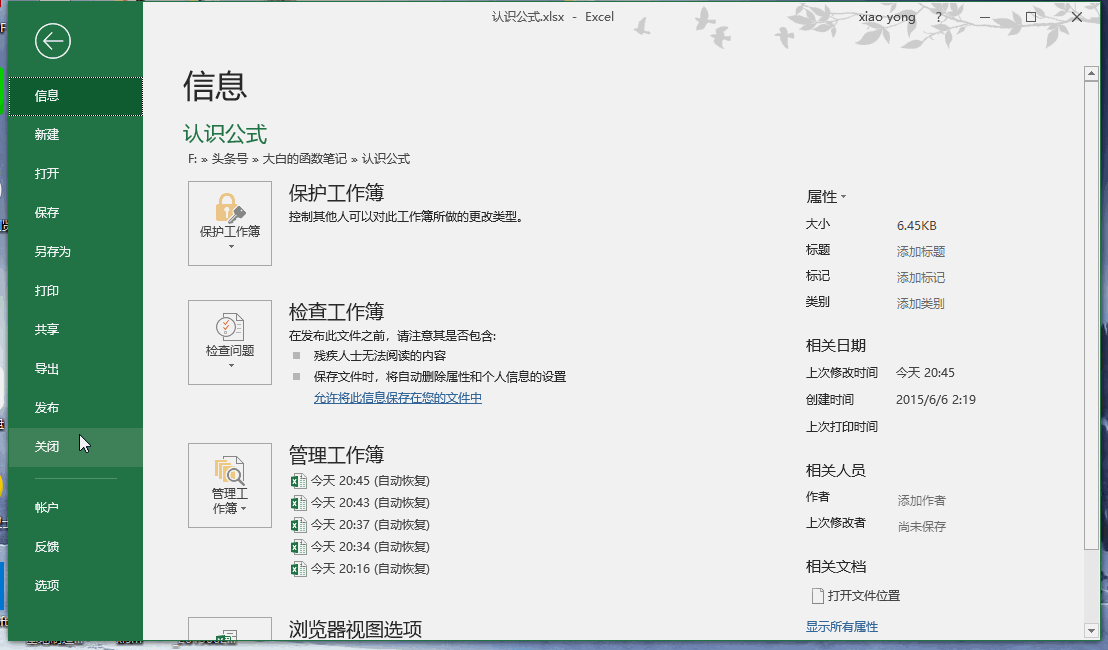Open the 选项 options dialog
Viewport: 1108px width, 650px height.
[x=76, y=586]
